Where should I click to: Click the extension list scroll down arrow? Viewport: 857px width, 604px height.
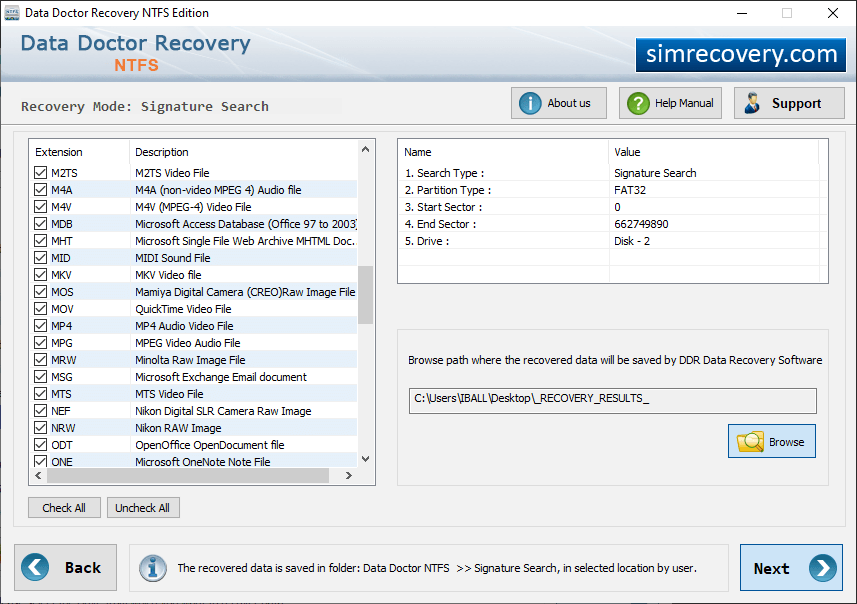[x=366, y=459]
